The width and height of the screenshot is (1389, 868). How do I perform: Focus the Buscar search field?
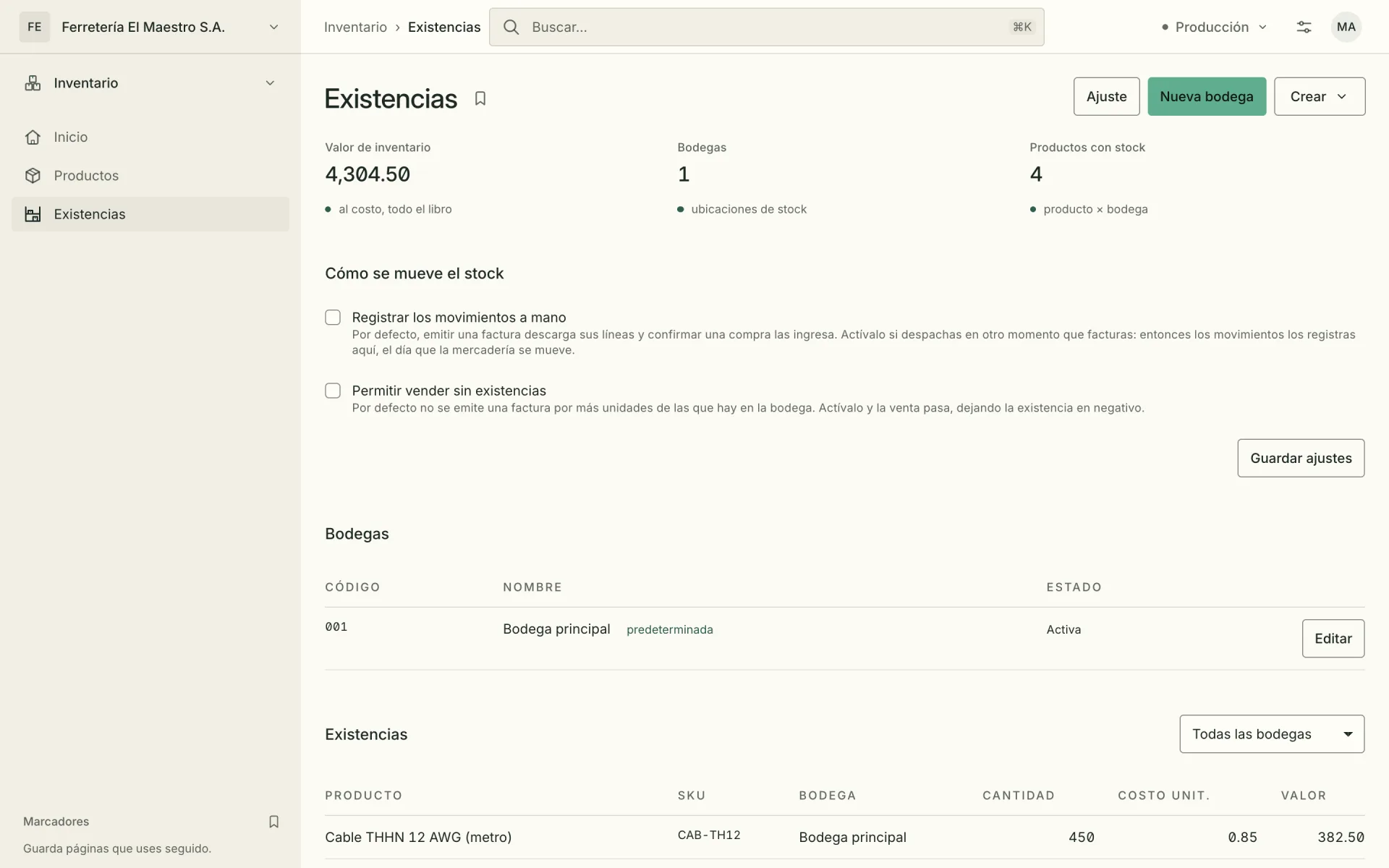[x=767, y=27]
